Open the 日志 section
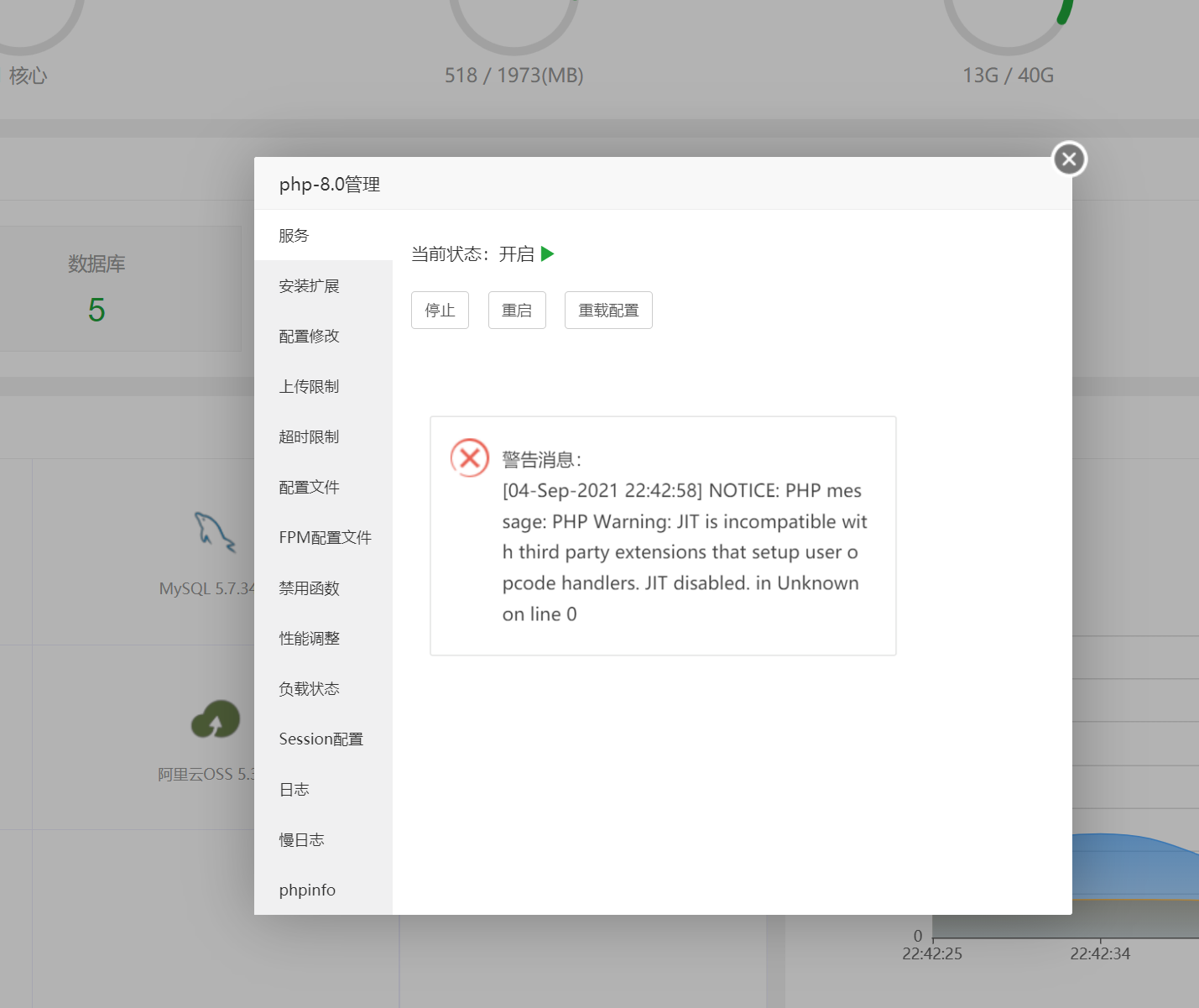1199x1008 pixels. point(323,789)
